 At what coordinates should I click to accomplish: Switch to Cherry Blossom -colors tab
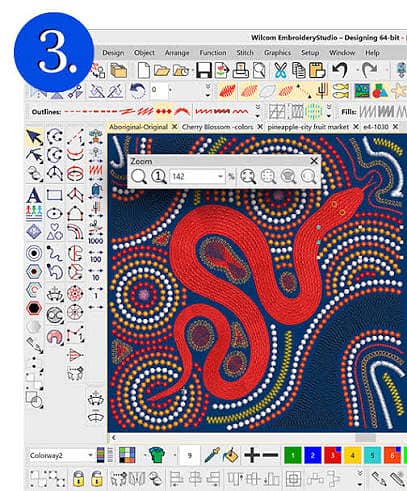218,127
